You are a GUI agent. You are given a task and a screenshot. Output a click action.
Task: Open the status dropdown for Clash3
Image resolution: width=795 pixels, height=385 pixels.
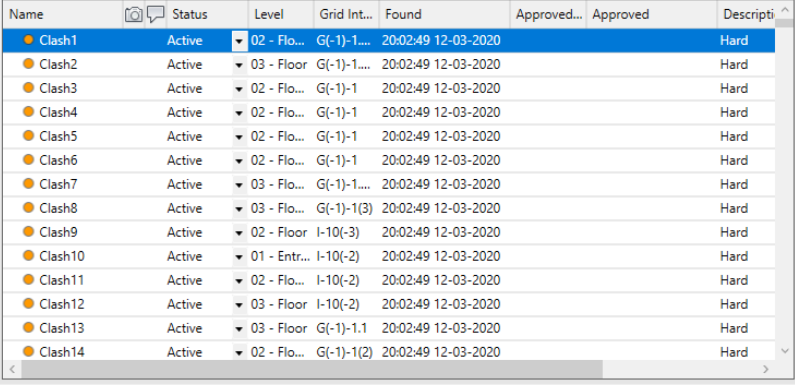239,89
